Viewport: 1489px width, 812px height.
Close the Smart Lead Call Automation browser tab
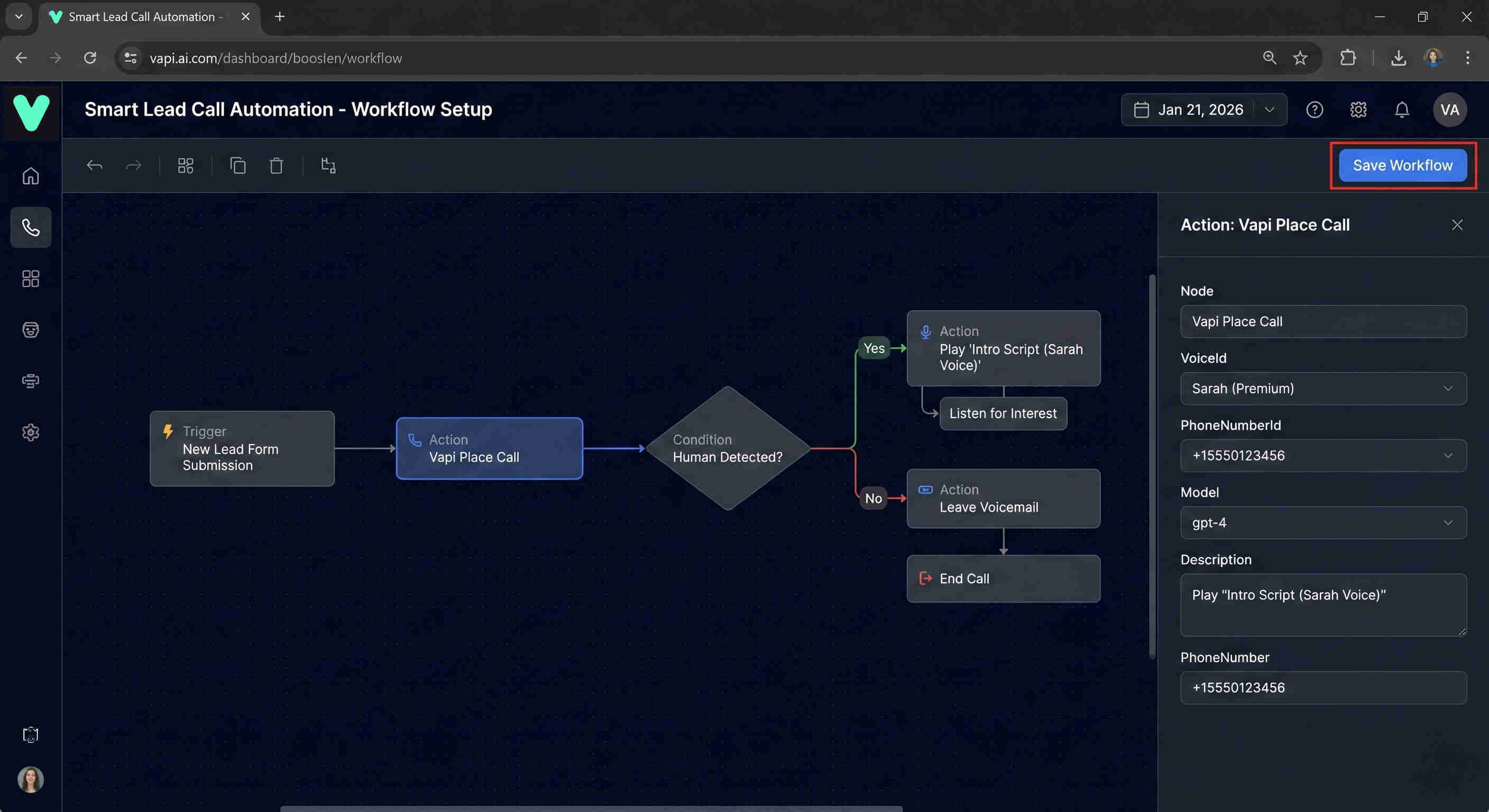coord(246,17)
